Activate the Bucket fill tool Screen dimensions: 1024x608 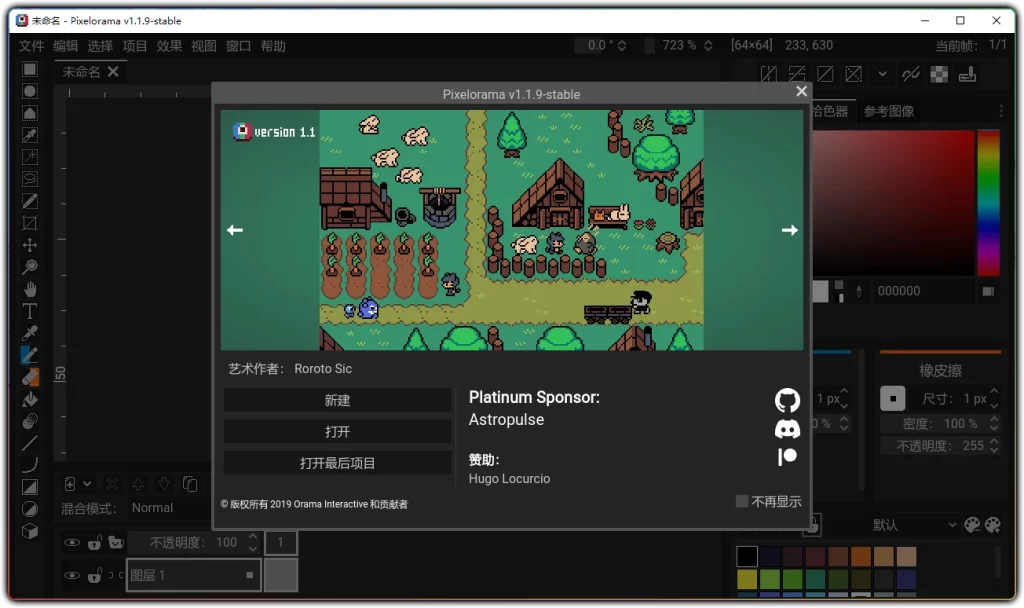[x=29, y=400]
